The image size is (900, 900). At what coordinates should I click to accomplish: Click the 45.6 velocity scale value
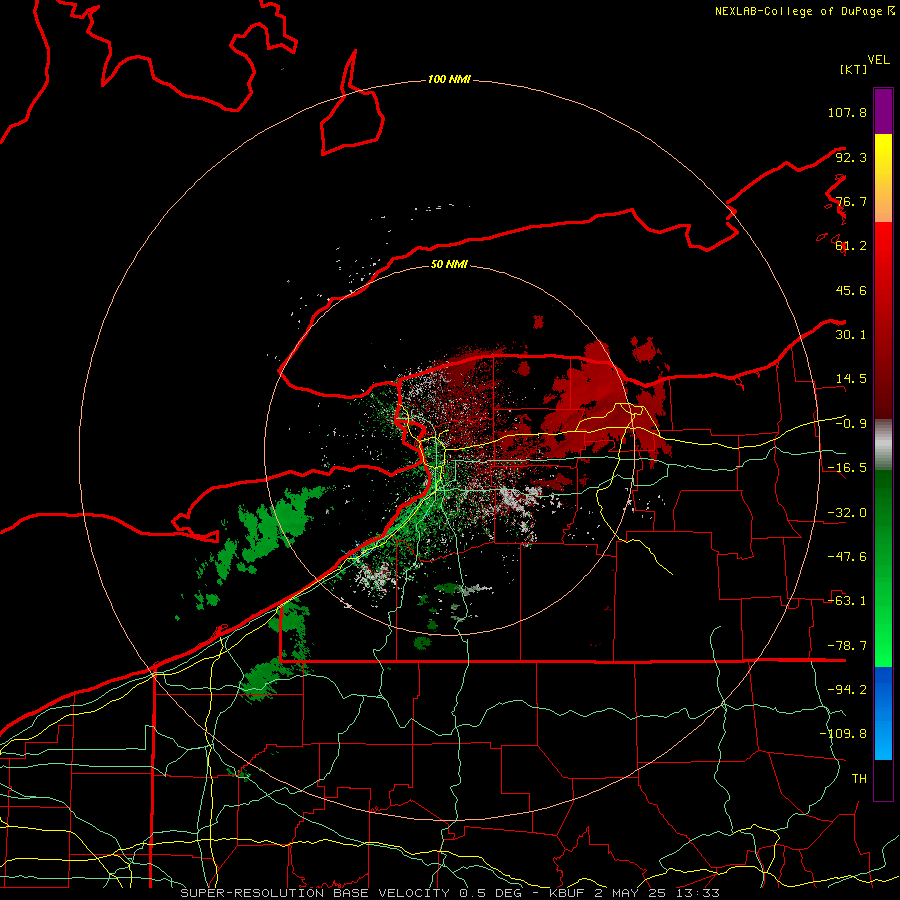tap(851, 290)
